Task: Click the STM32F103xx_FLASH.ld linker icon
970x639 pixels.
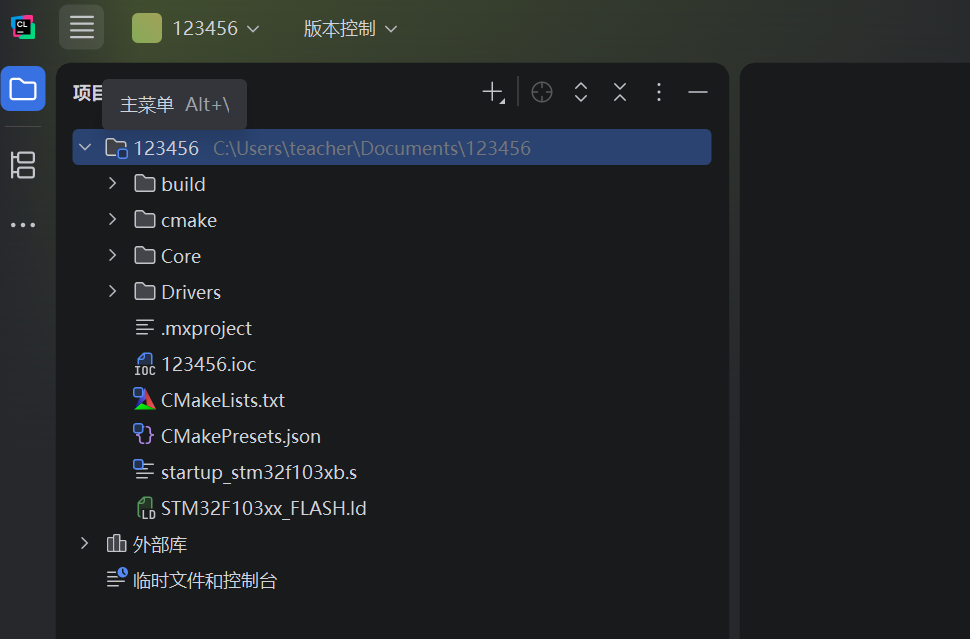Action: point(145,508)
